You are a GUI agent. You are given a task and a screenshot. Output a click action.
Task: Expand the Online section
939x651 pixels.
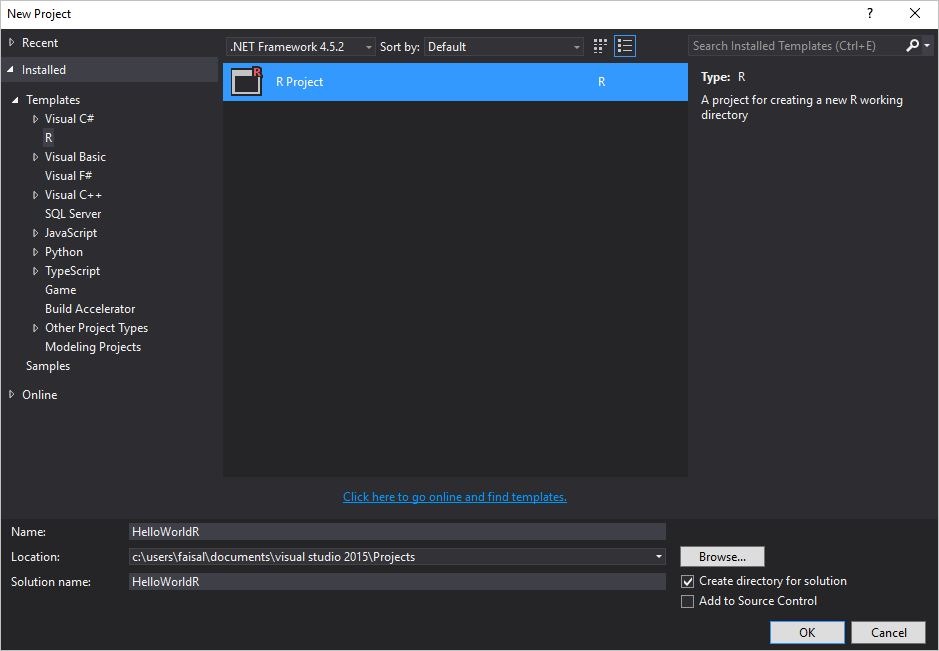[x=12, y=395]
